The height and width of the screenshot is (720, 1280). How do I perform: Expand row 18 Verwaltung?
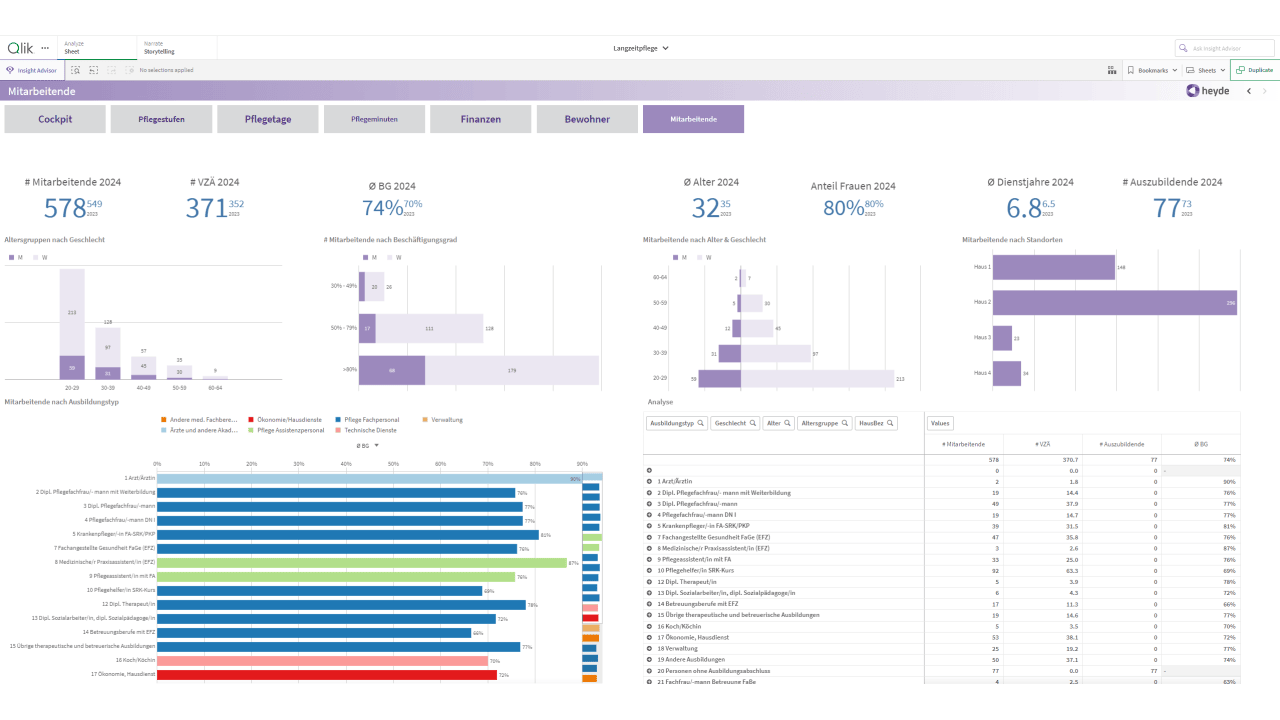click(x=650, y=648)
